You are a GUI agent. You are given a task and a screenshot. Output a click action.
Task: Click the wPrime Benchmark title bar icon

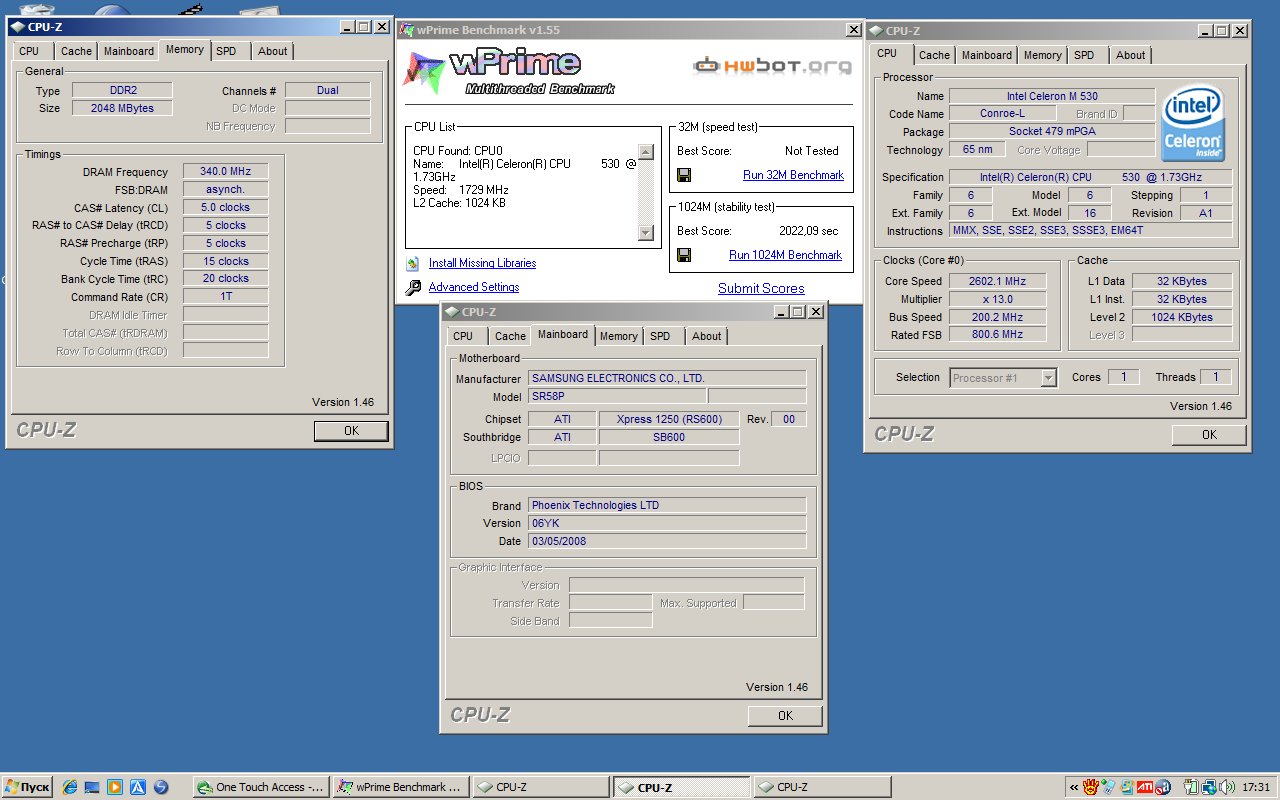pyautogui.click(x=407, y=30)
